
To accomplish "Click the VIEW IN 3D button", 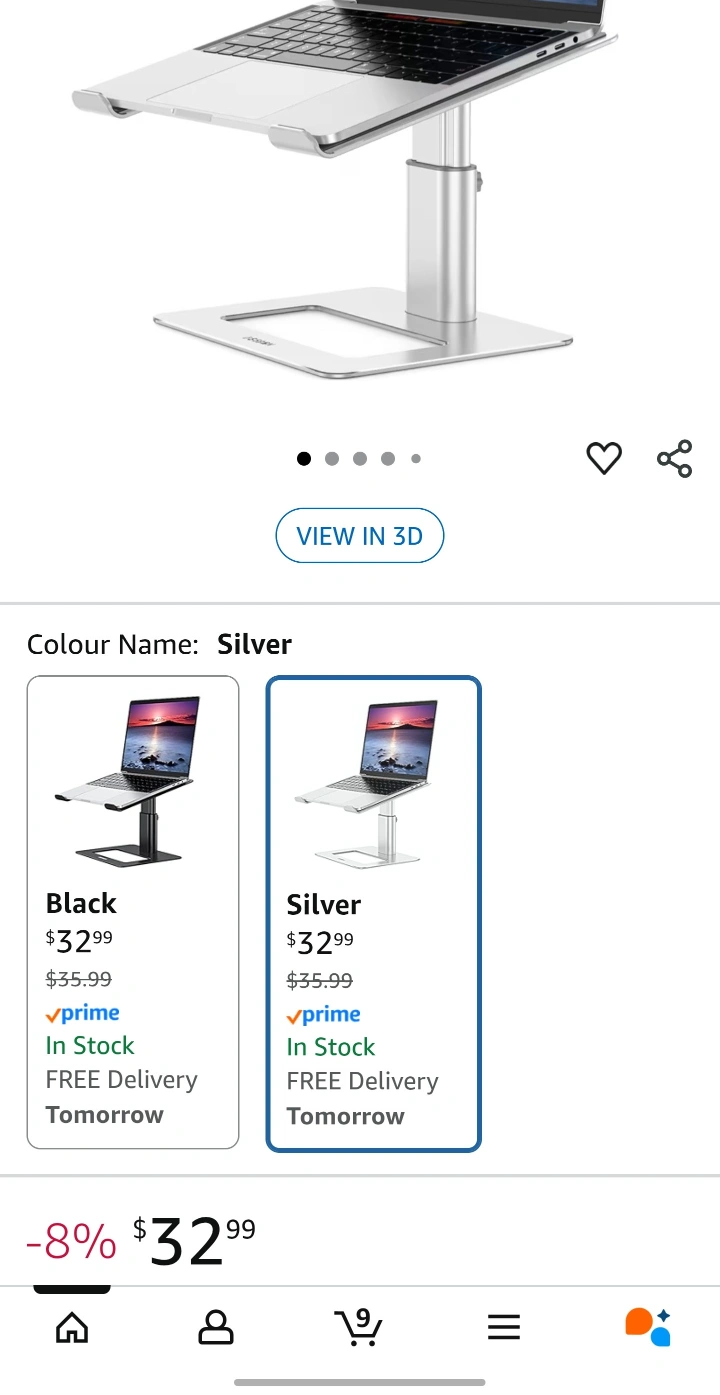I will (359, 536).
